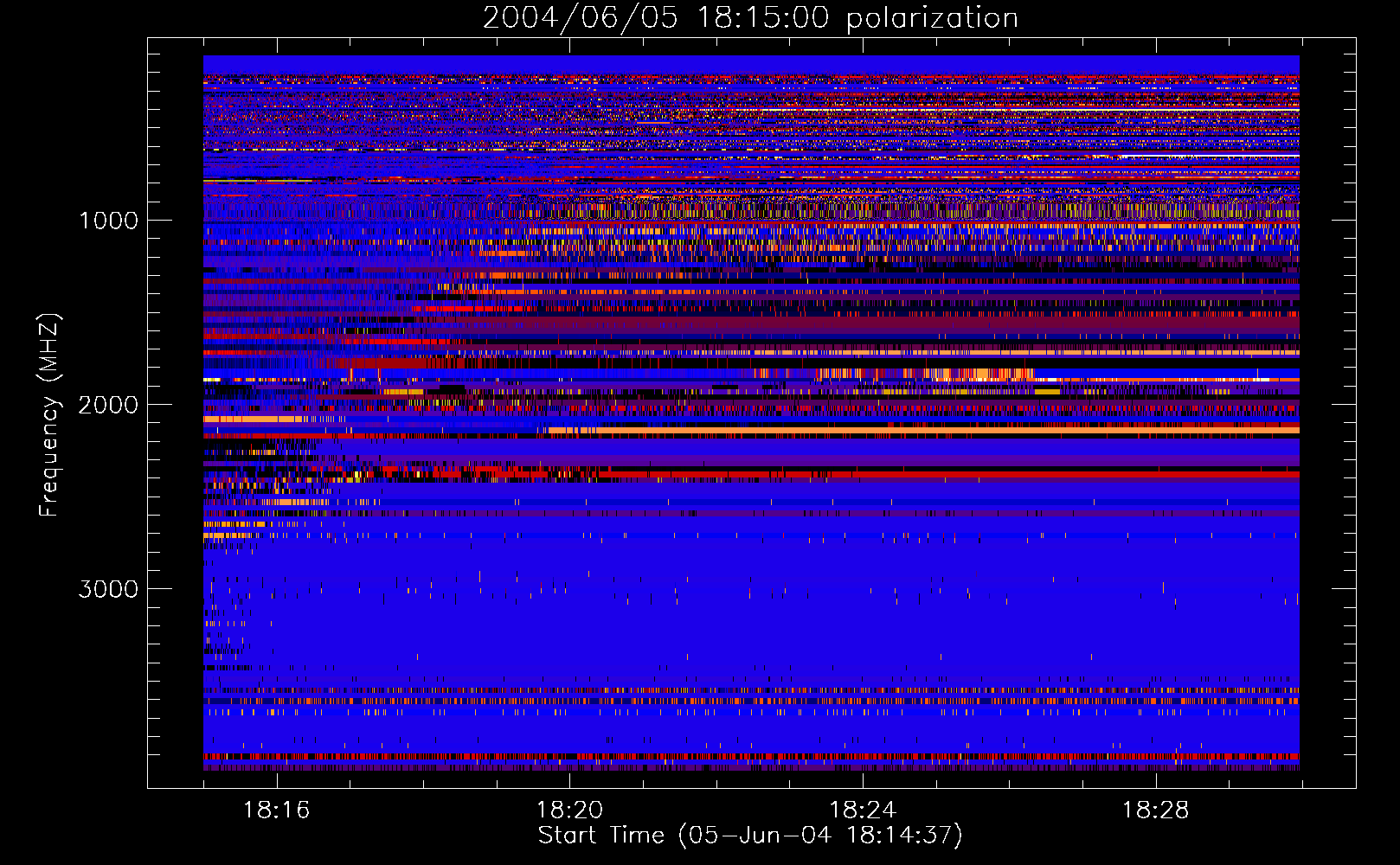Screen dimensions: 1400x865
Task: Click the 'Frequency (MHZ)' axis title
Action: [x=49, y=415]
